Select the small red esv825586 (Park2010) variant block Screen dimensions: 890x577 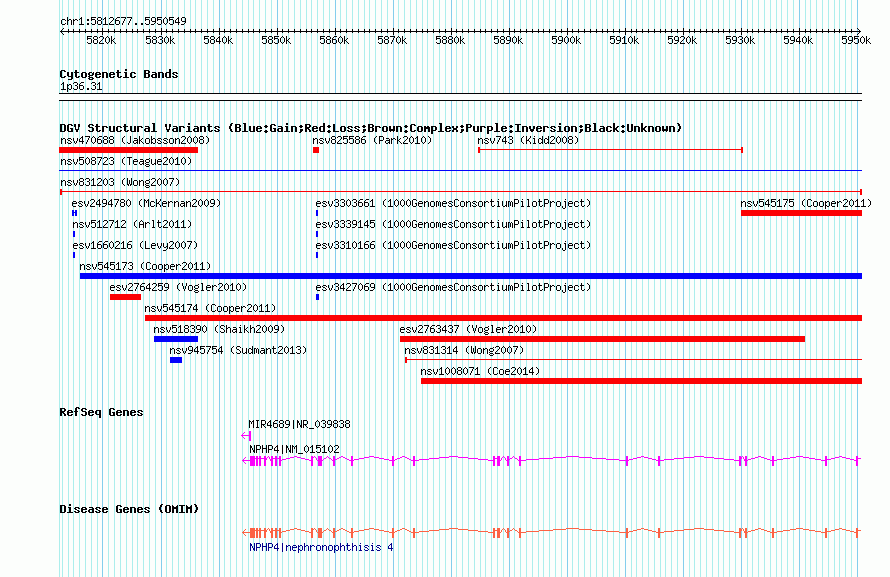pos(315,150)
